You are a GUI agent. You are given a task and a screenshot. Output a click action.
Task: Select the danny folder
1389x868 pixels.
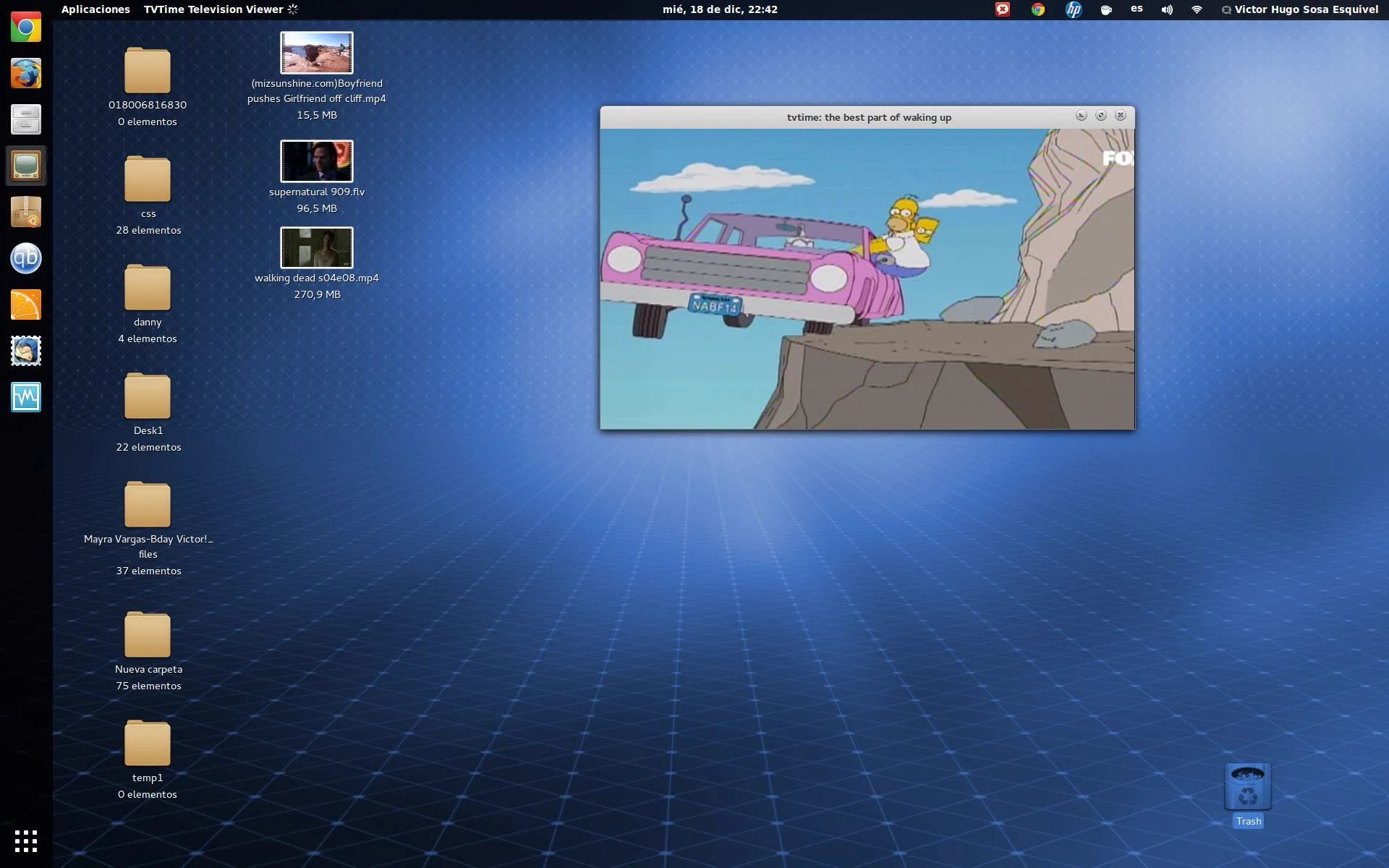148,288
